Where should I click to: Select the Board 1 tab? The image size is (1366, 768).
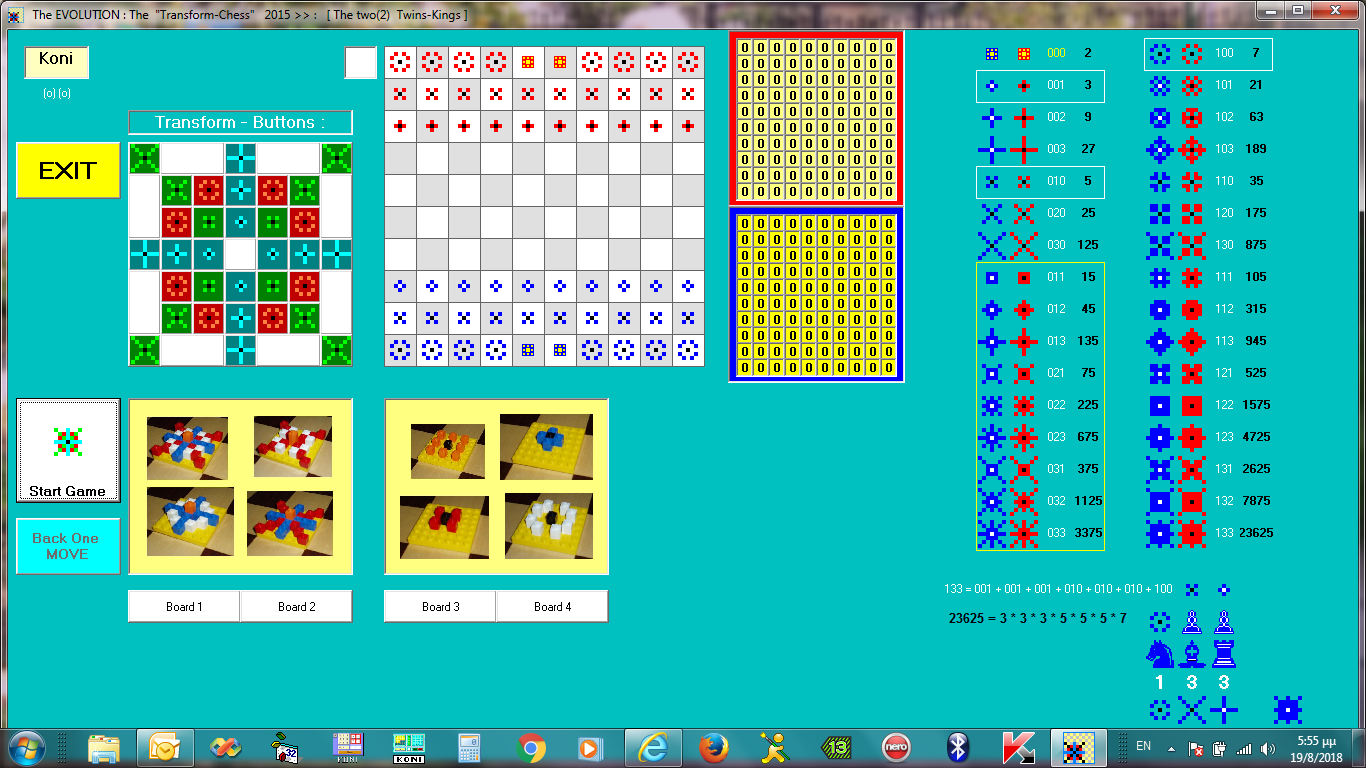pyautogui.click(x=184, y=607)
